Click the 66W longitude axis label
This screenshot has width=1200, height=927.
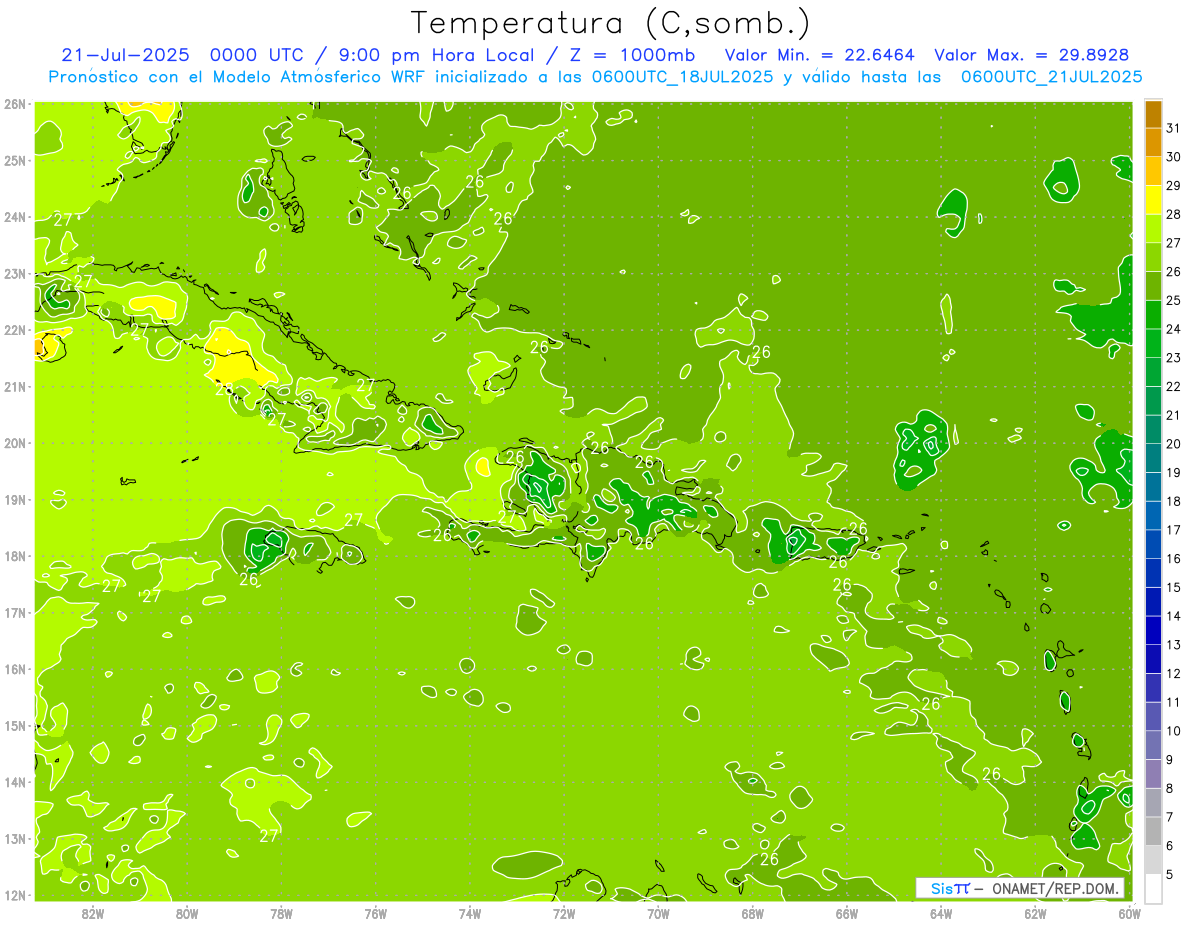[x=847, y=913]
